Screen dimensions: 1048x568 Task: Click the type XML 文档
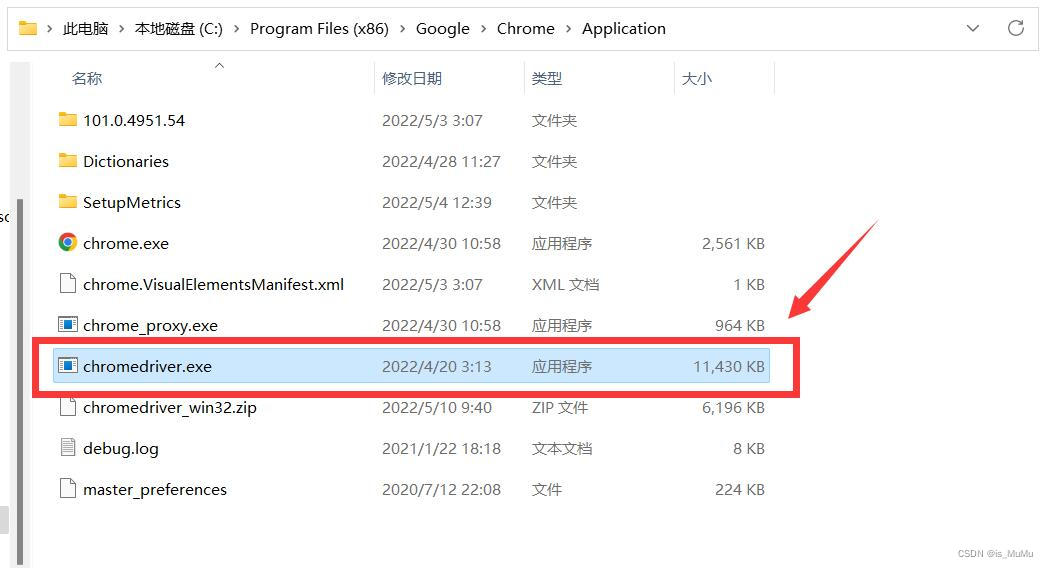click(565, 284)
